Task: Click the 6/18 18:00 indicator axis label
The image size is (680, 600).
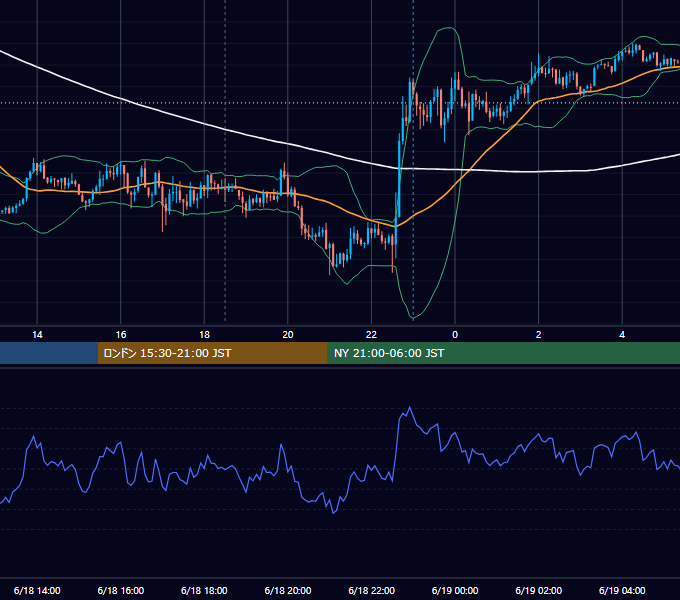Action: tap(204, 590)
